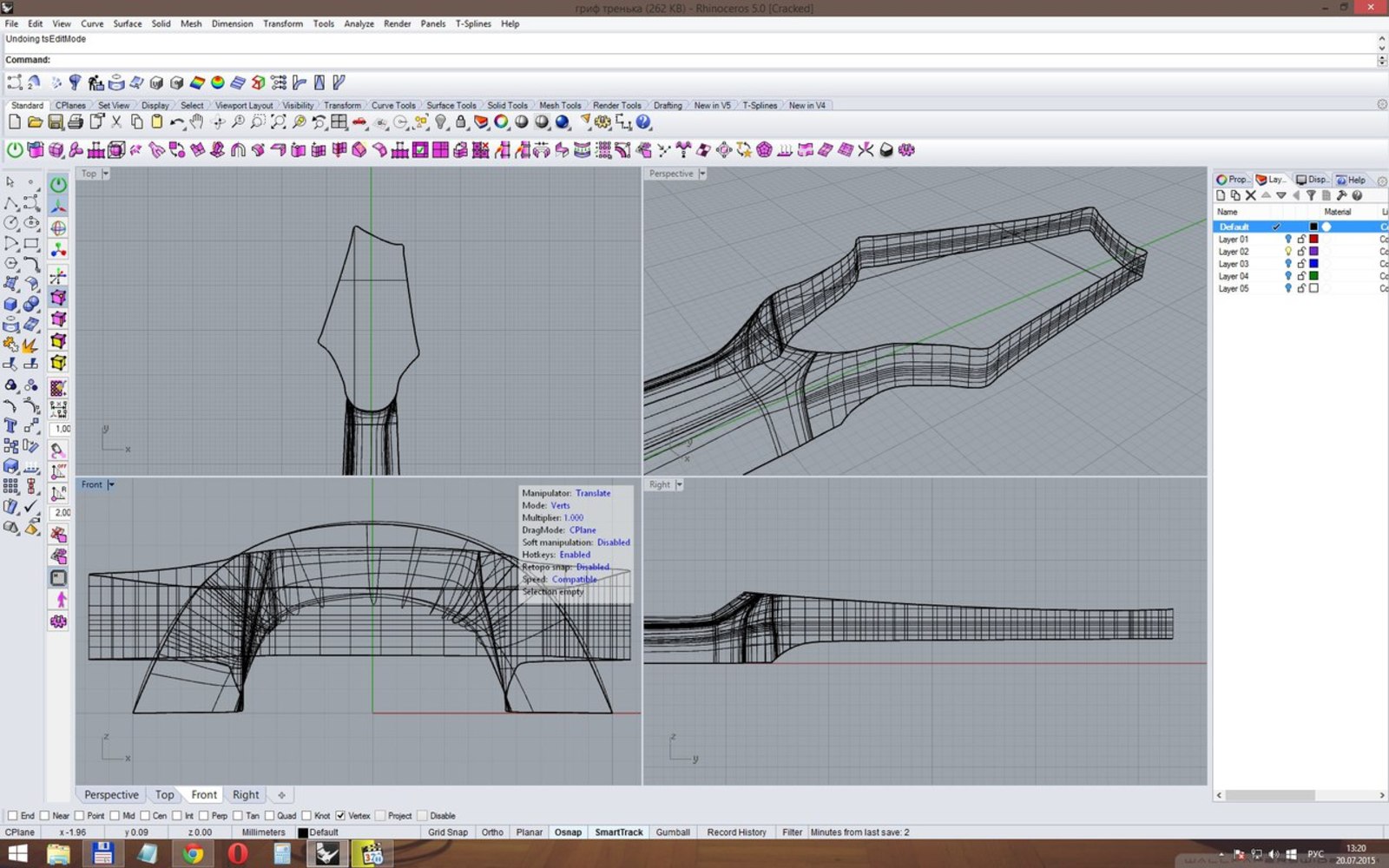Screen dimensions: 1389x868
Task: Click the Undo arrow icon
Action: pyautogui.click(x=176, y=122)
